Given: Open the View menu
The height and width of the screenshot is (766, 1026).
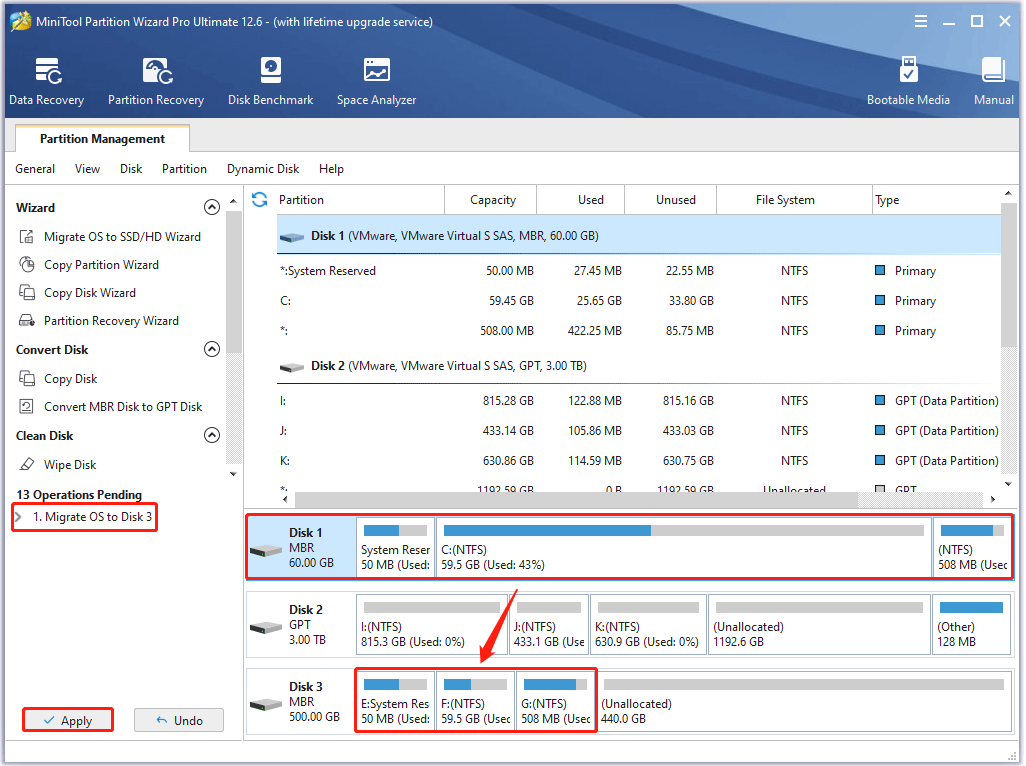Looking at the screenshot, I should (x=87, y=169).
